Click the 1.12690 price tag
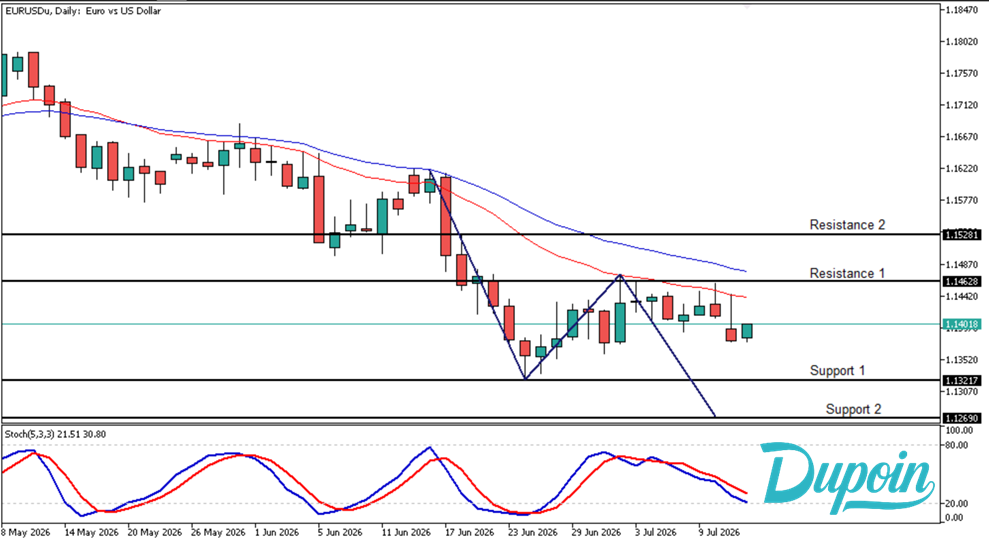 point(962,418)
